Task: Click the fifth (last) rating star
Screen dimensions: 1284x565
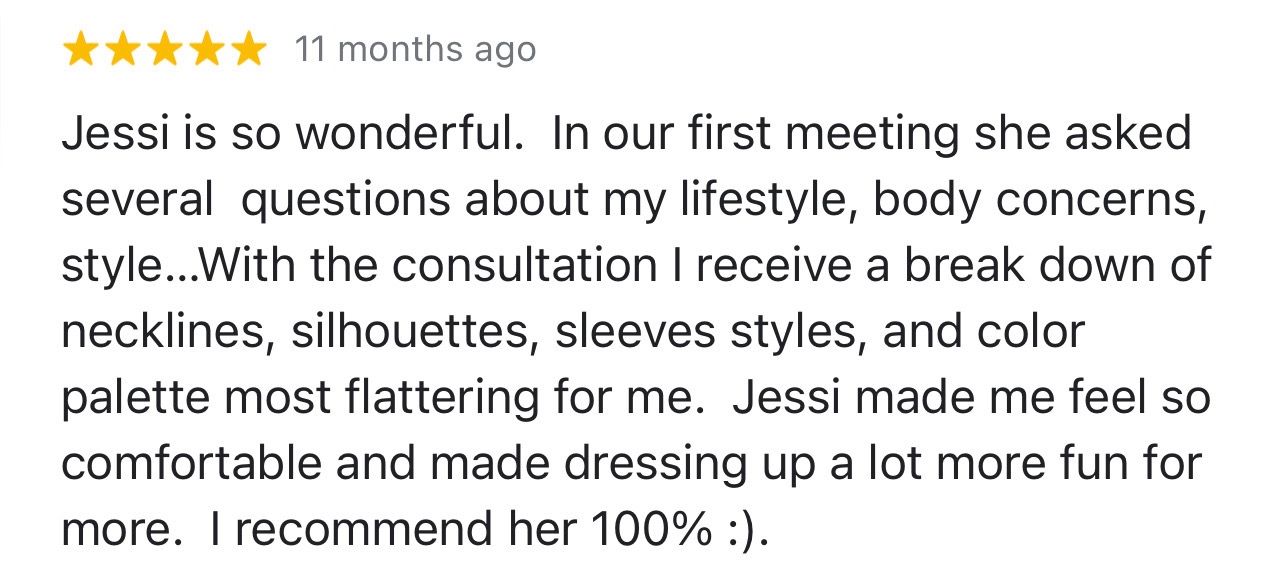Action: pyautogui.click(x=249, y=49)
